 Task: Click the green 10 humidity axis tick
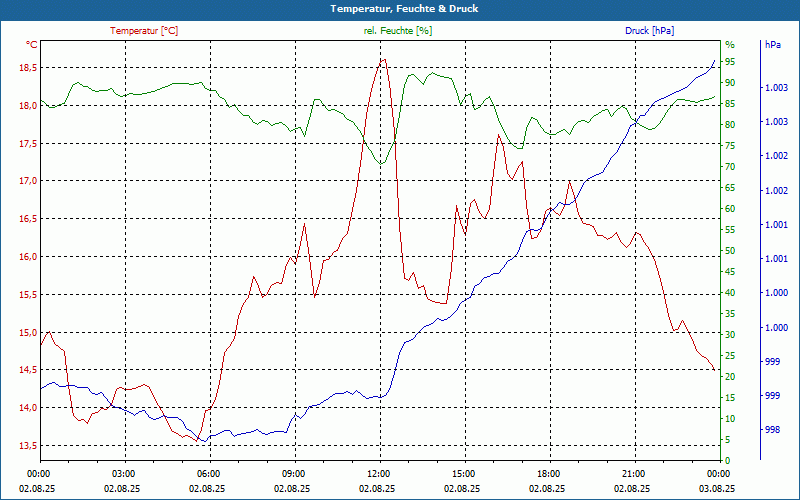pyautogui.click(x=730, y=419)
